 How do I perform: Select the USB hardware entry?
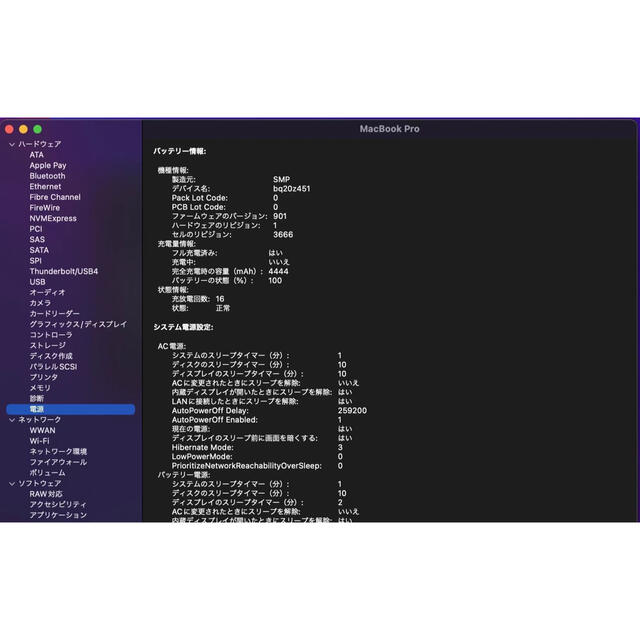coord(38,282)
